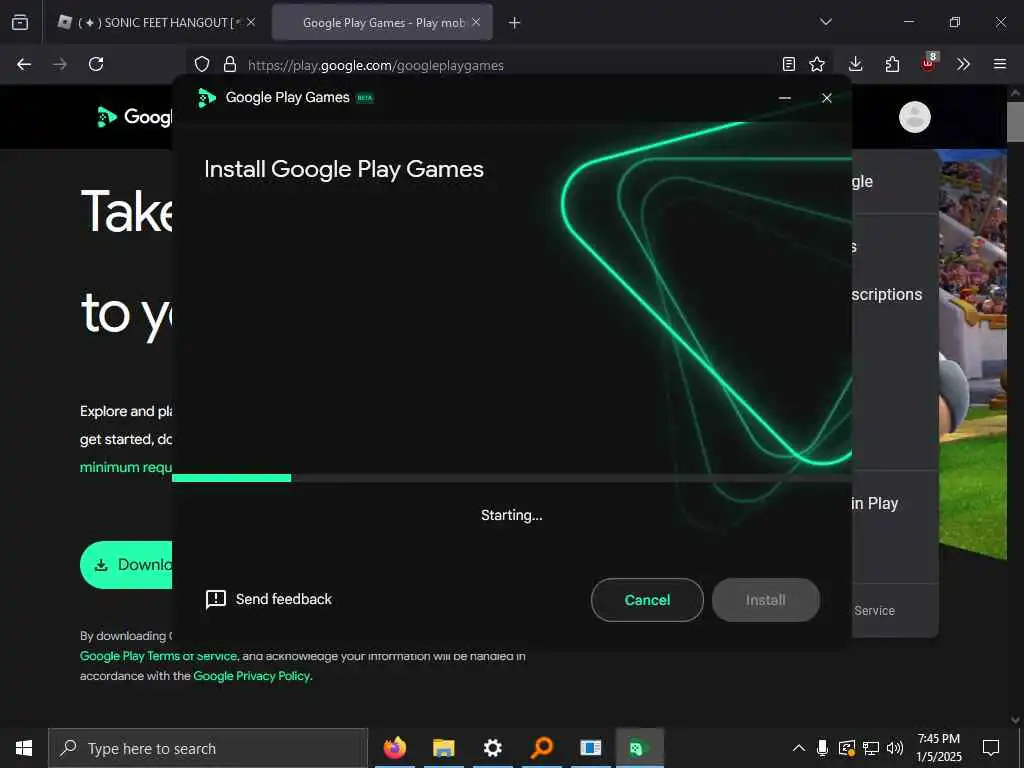Close the SONIC FEET HANGOUT tab
The width and height of the screenshot is (1024, 768).
(251, 22)
